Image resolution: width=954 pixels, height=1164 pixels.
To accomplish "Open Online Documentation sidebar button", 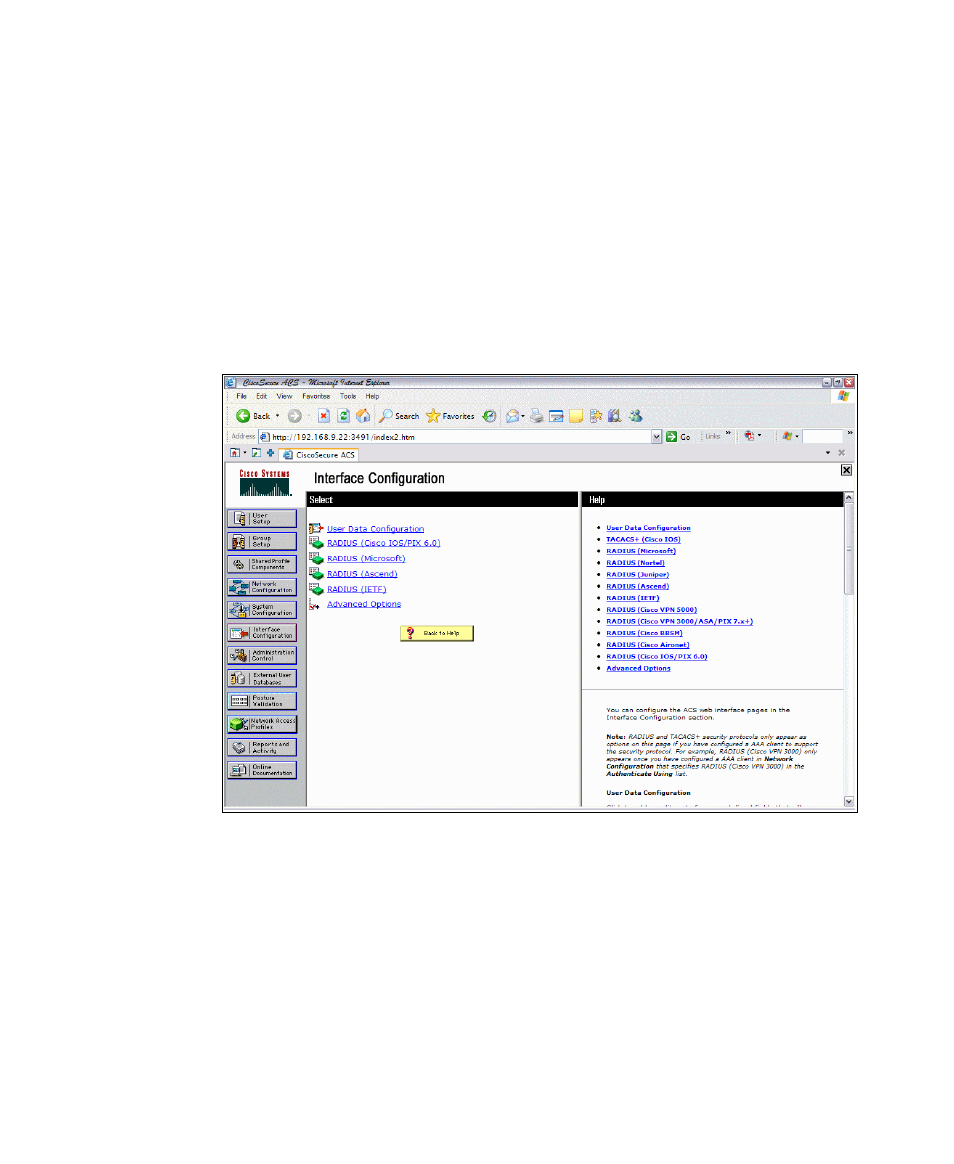I will [x=262, y=771].
